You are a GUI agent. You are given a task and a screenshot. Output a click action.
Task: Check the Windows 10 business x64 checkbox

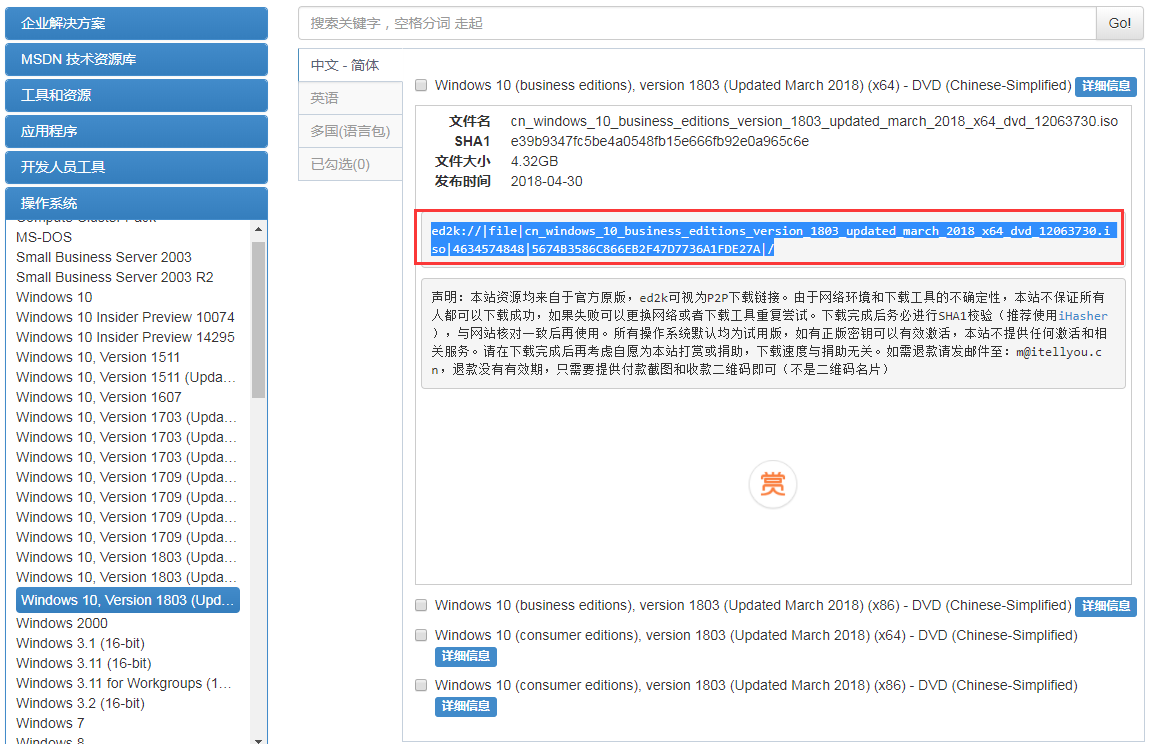421,85
